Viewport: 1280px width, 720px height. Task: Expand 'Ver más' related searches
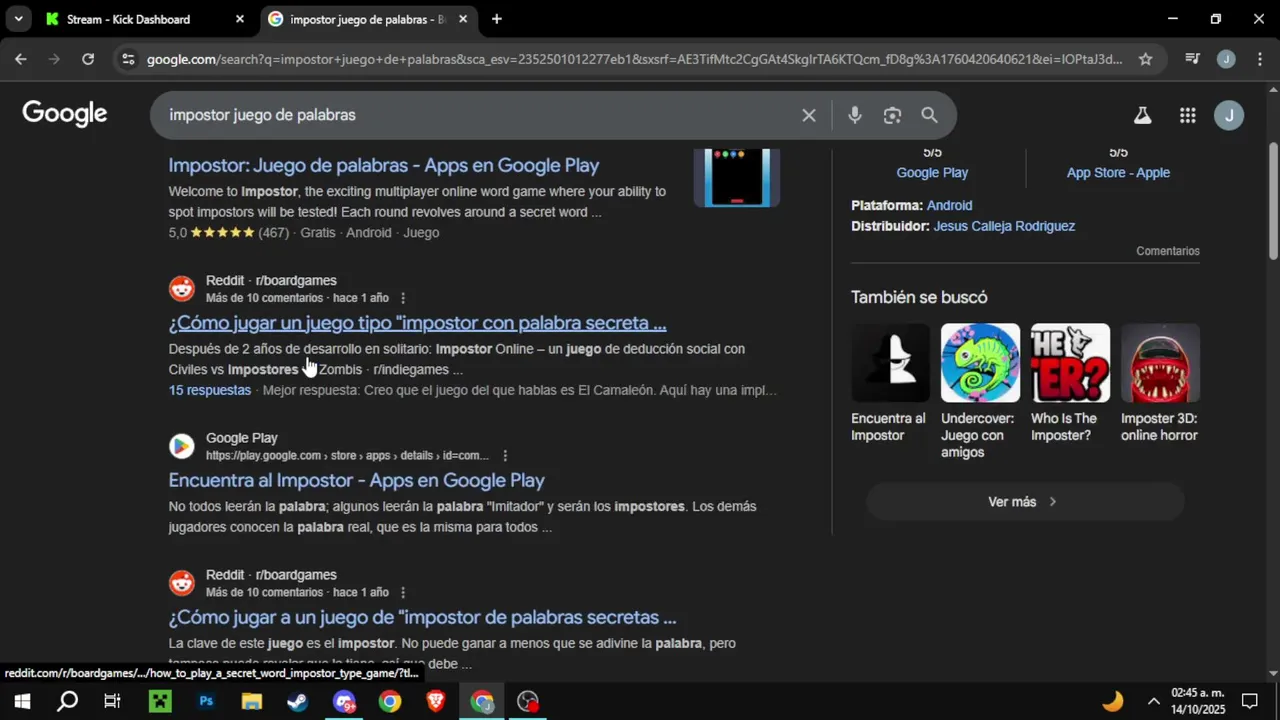tap(1025, 502)
